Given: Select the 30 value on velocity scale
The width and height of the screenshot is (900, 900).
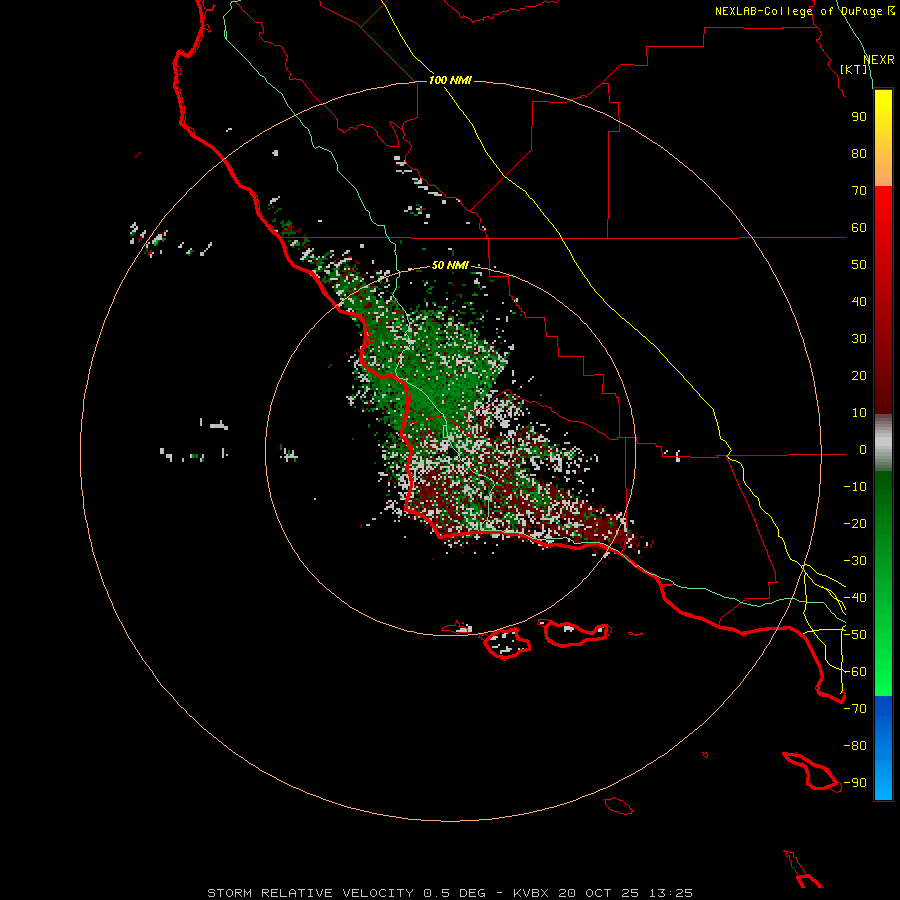Looking at the screenshot, I should coord(859,339).
